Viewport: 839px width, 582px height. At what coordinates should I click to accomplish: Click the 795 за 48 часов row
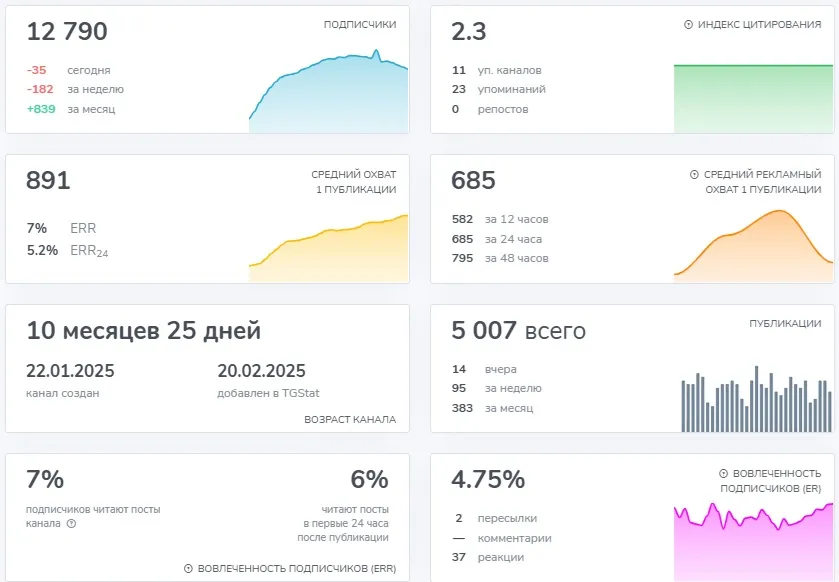coord(500,258)
